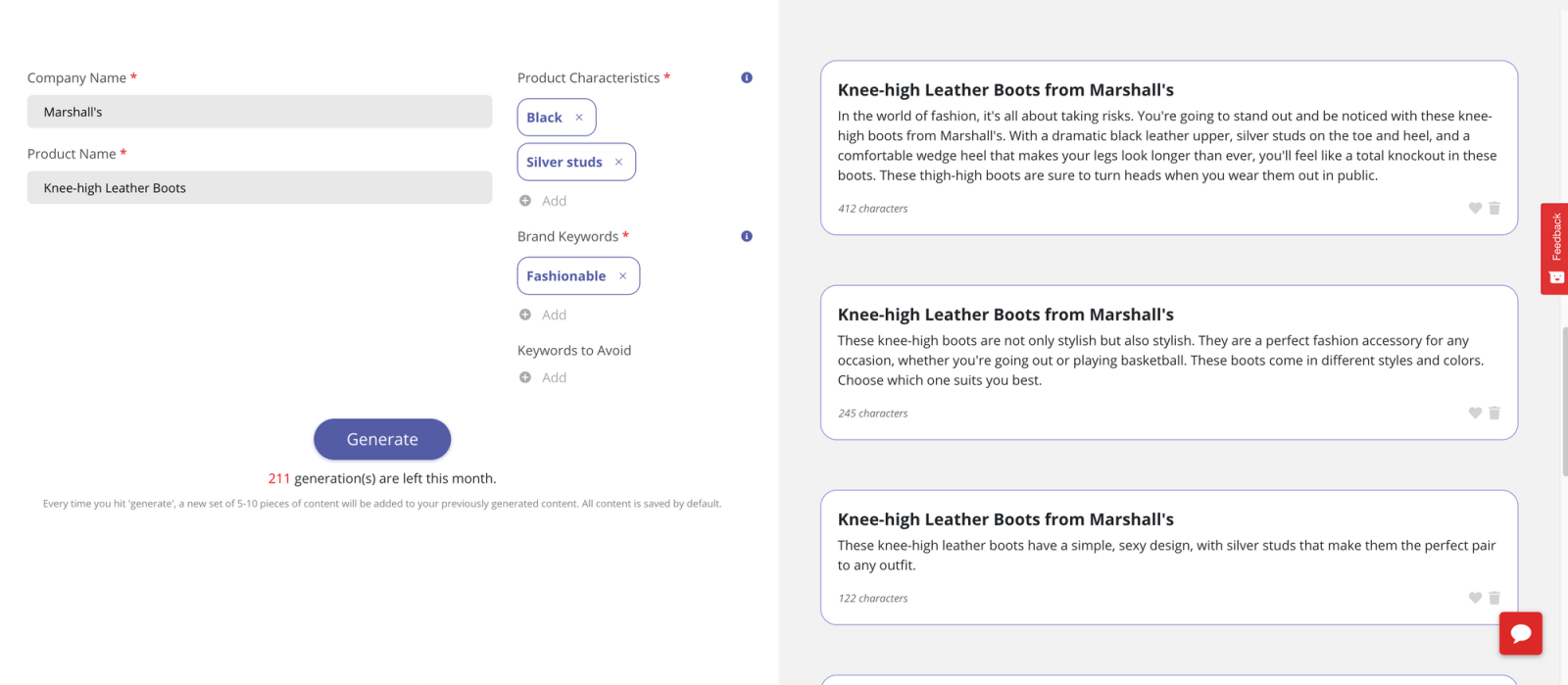Click the results panel vertical scrollbar
1568x685 pixels.
(1564, 402)
